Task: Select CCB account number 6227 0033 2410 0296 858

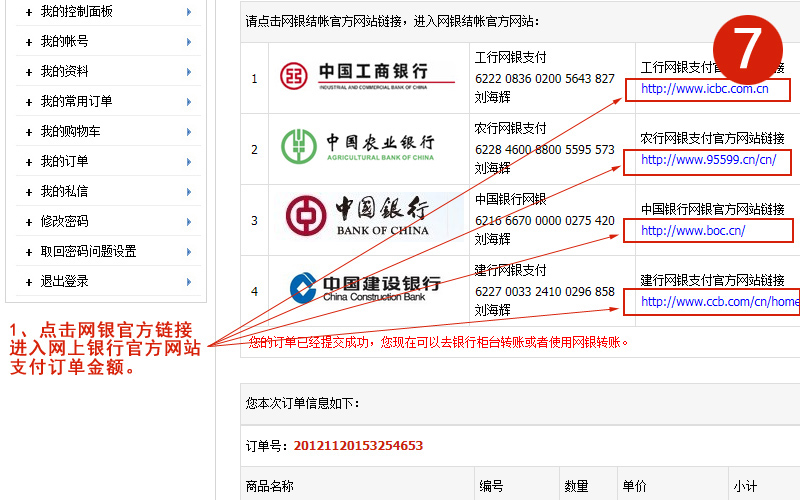Action: click(x=544, y=291)
